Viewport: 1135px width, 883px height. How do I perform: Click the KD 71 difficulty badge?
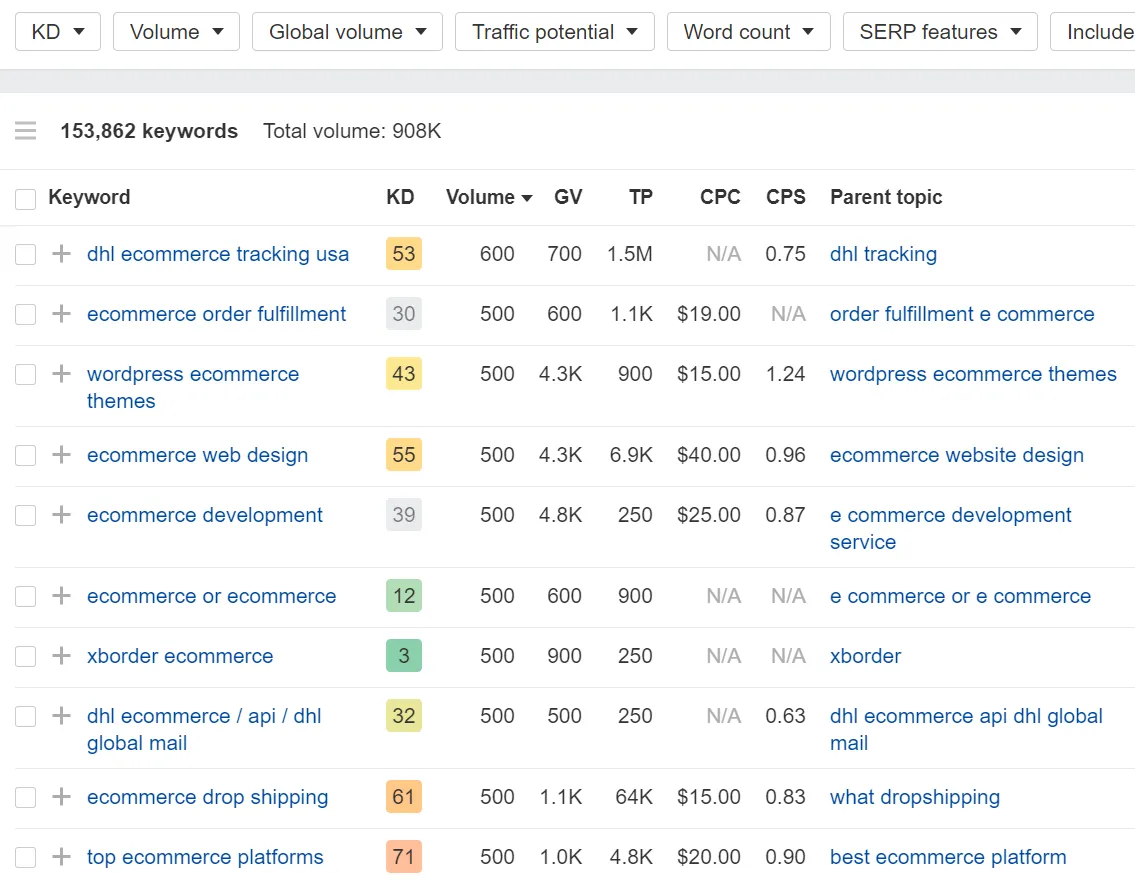(404, 857)
